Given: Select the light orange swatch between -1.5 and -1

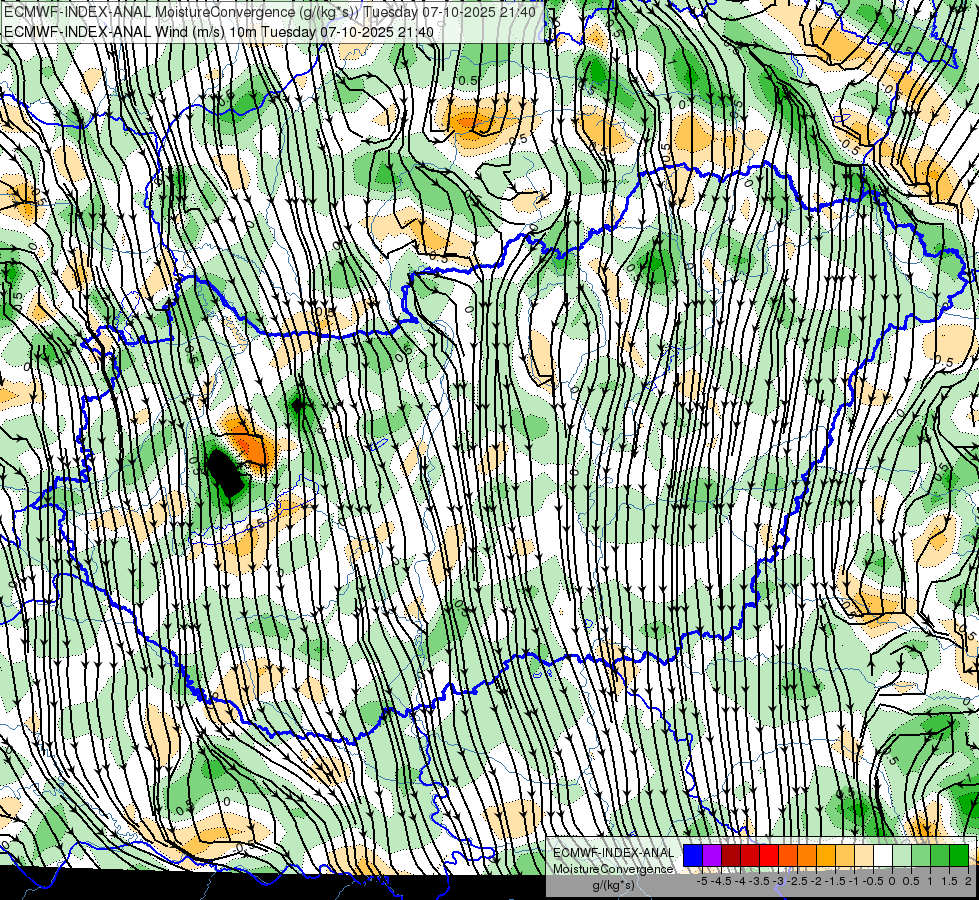Looking at the screenshot, I should 845,855.
